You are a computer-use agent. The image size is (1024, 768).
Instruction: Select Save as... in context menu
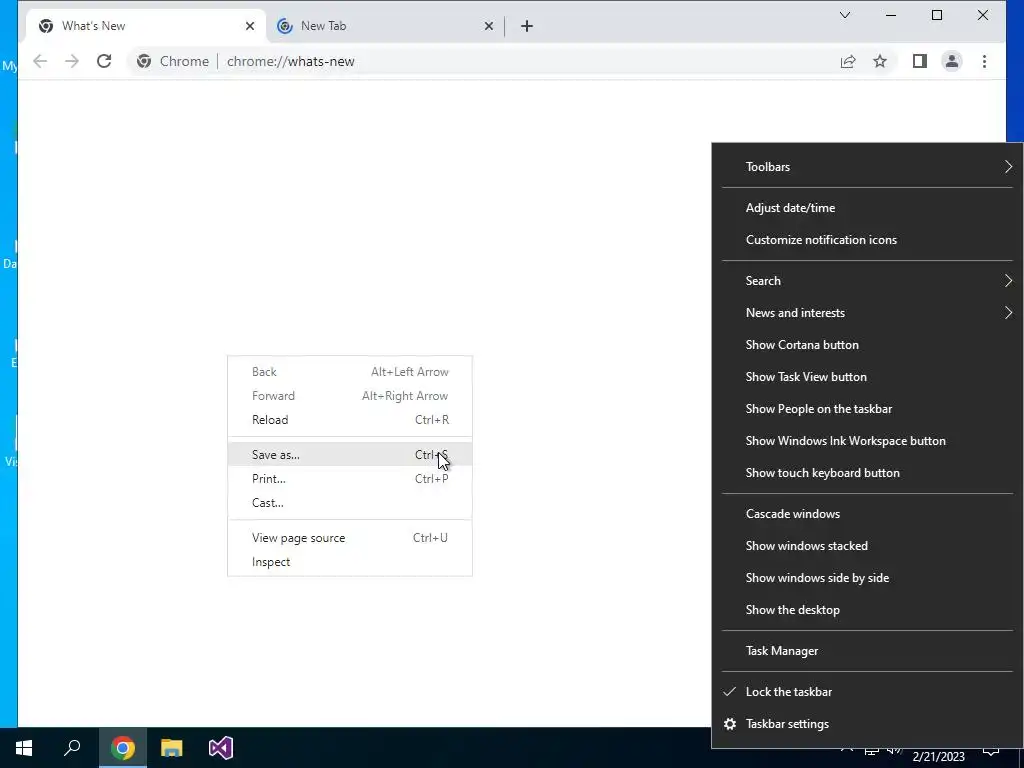350,455
